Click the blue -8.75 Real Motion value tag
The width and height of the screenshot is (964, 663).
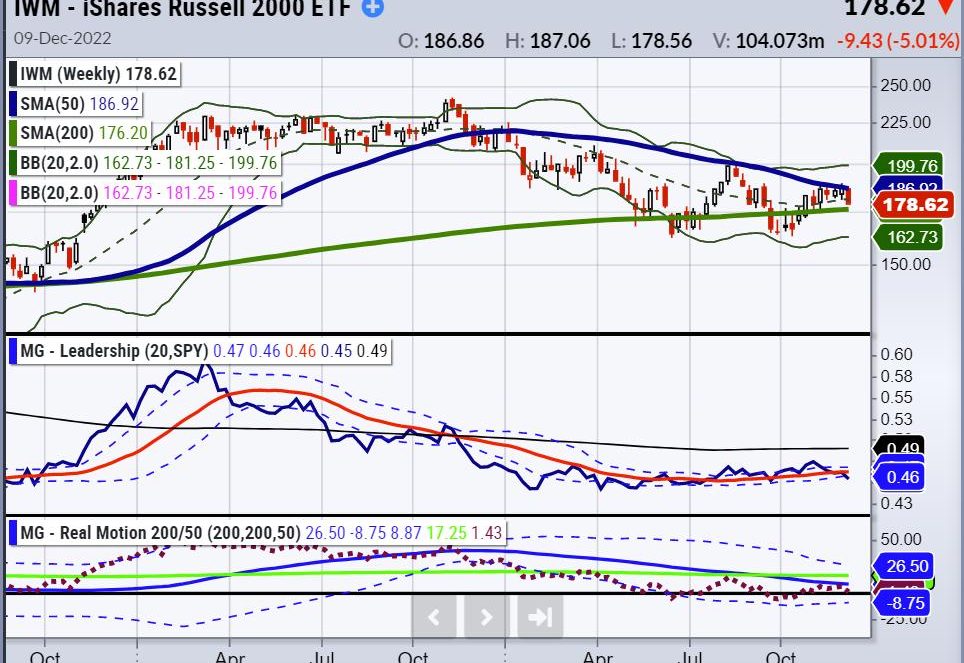coord(901,603)
